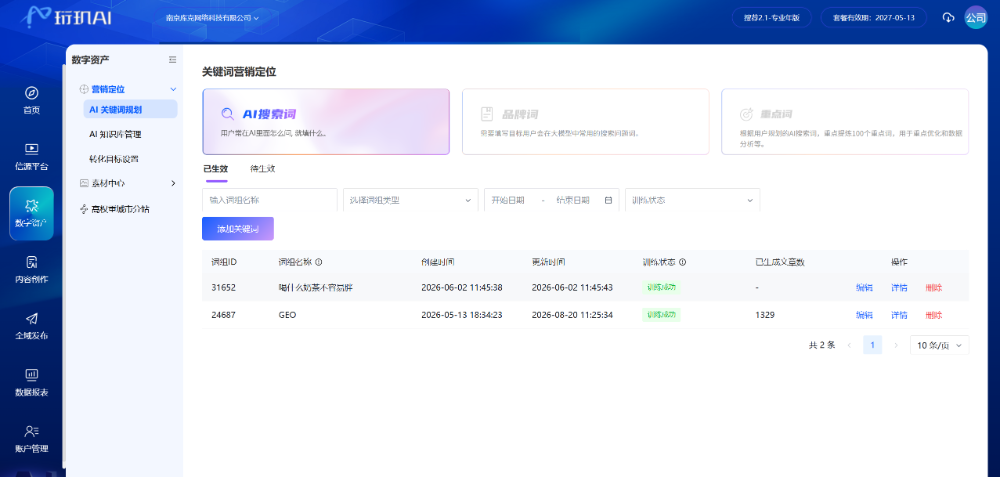Open the 公司 avatar menu
The height and width of the screenshot is (477, 1000).
(975, 18)
